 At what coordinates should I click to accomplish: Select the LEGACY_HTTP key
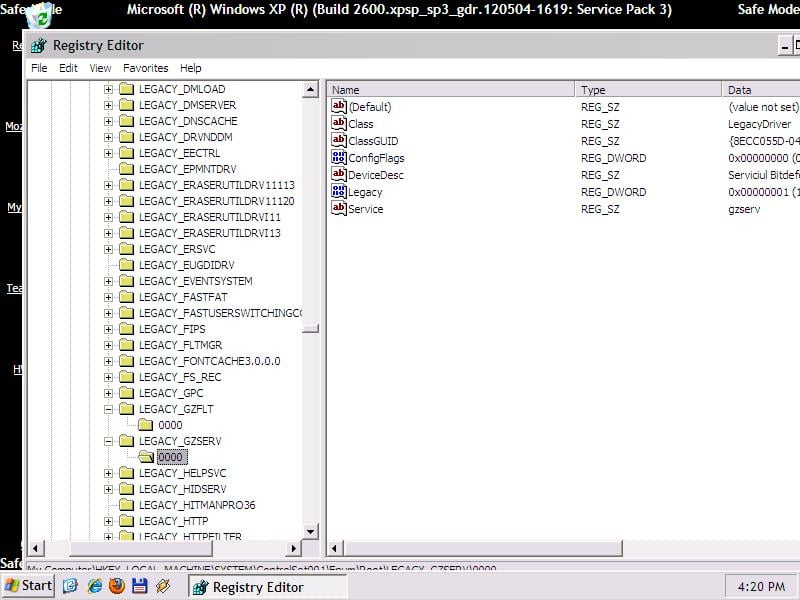(173, 521)
